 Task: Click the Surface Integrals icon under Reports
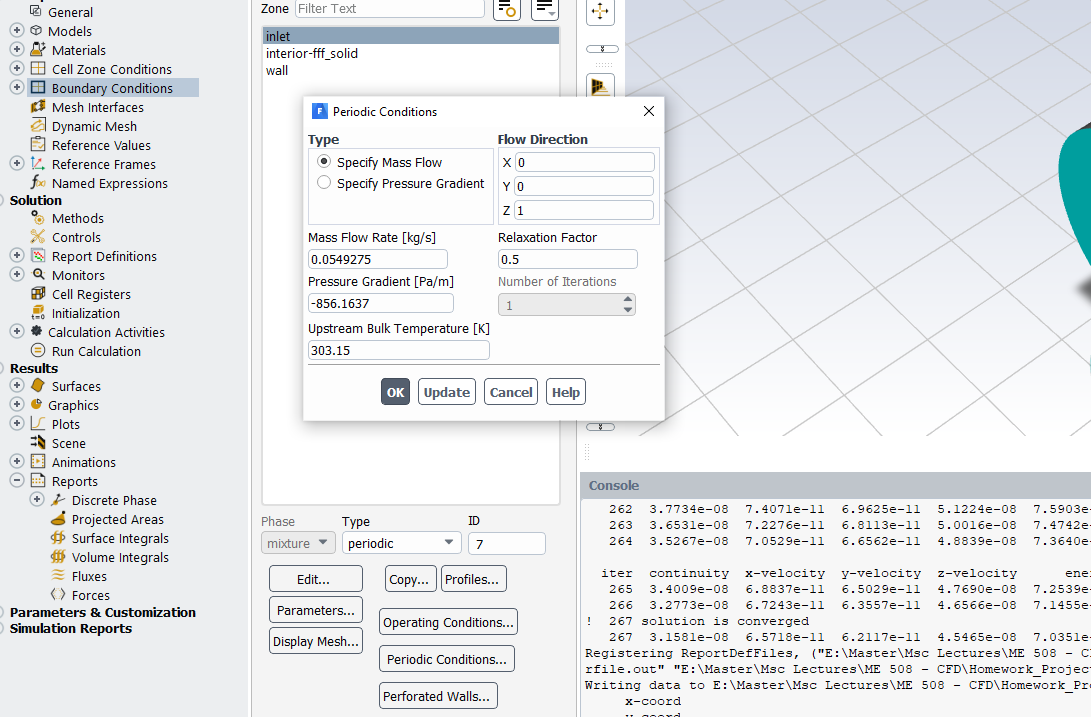57,538
